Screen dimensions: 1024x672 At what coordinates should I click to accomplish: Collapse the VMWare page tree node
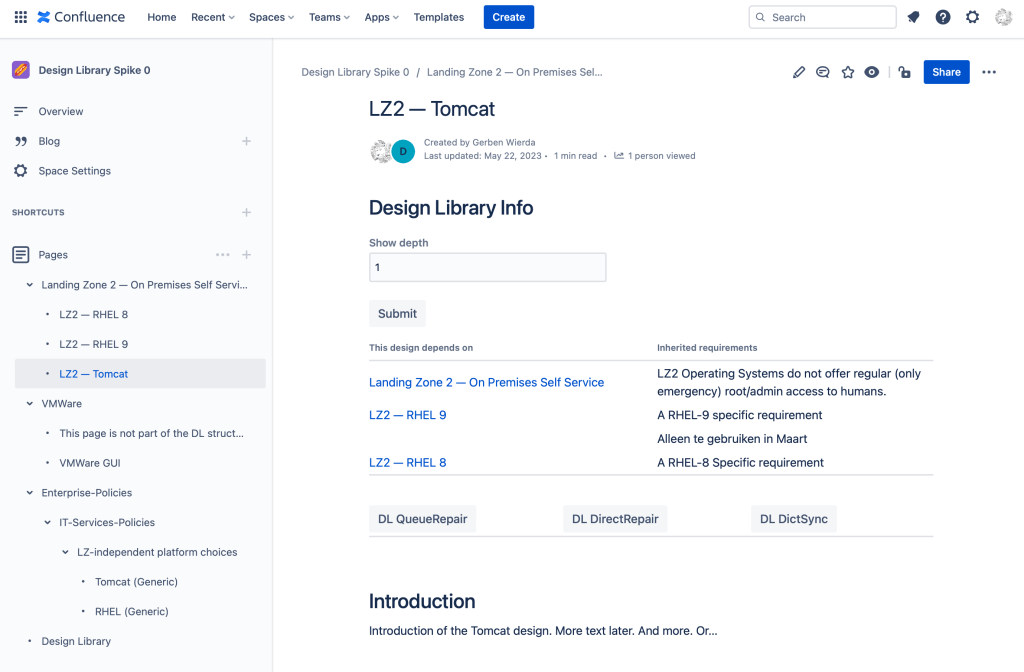(30, 404)
